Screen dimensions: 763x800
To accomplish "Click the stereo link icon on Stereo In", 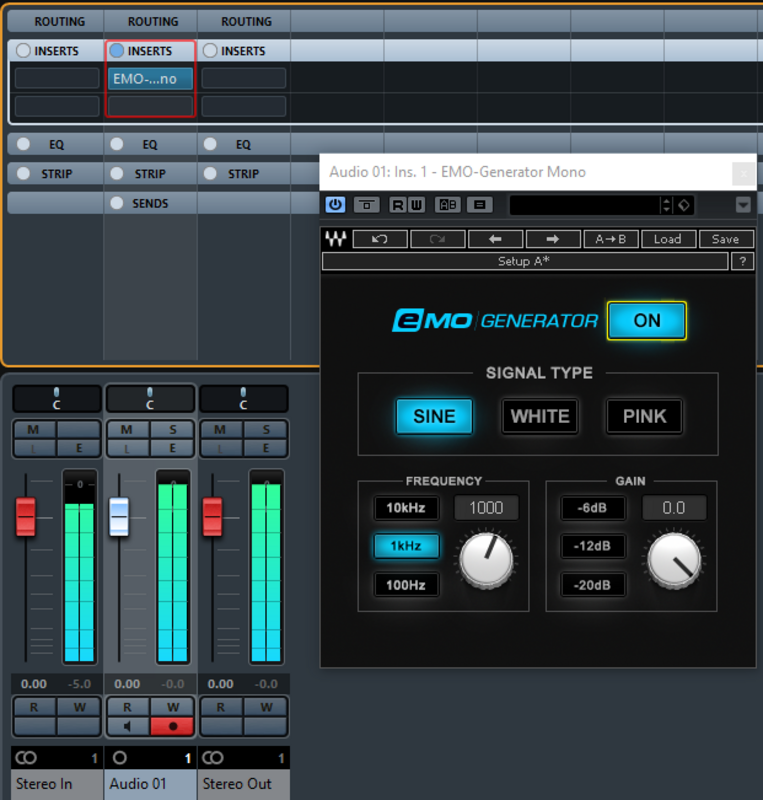I will [26, 758].
